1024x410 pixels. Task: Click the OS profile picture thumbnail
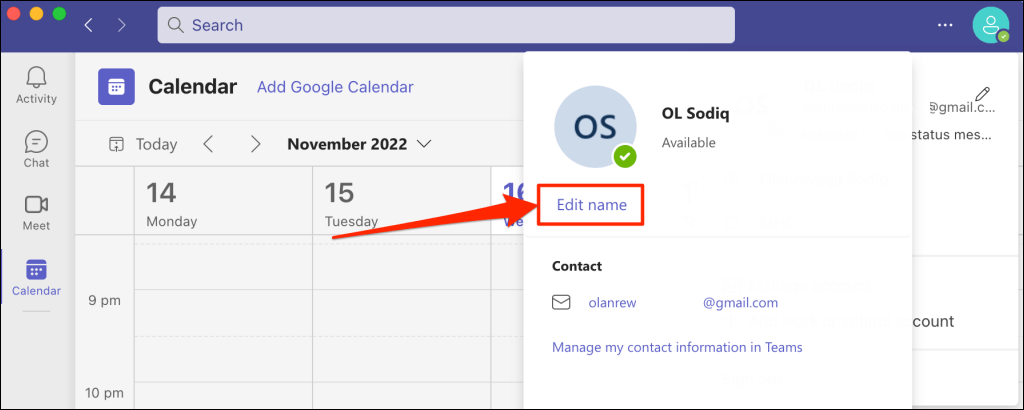[x=594, y=125]
